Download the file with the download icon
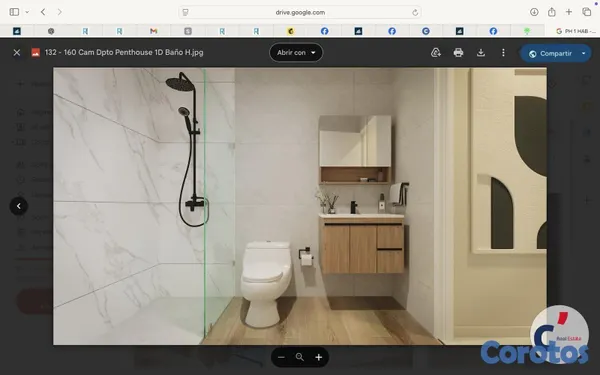Image resolution: width=600 pixels, height=375 pixels. 481,53
